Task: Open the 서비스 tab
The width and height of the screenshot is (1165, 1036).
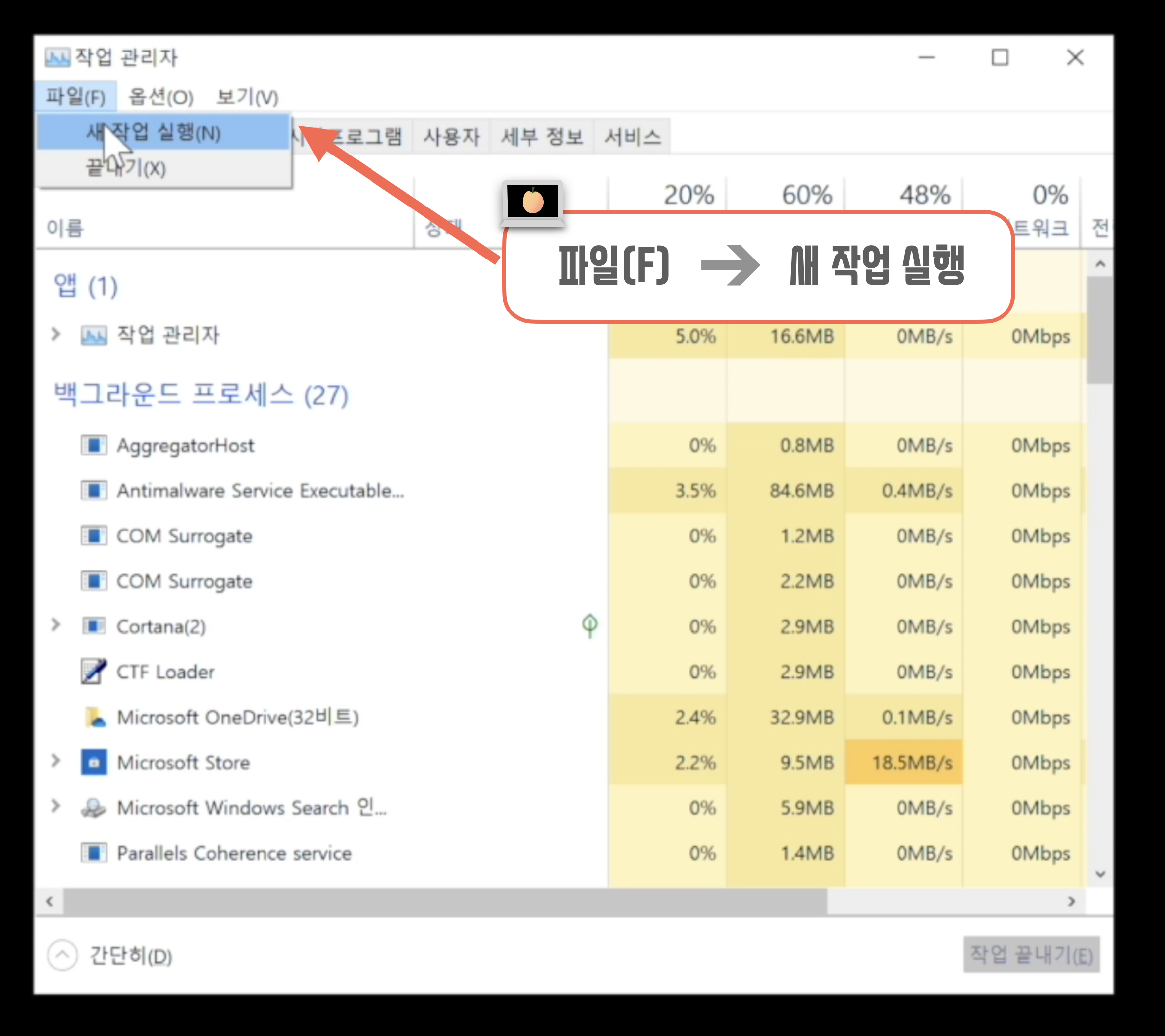Action: (632, 137)
